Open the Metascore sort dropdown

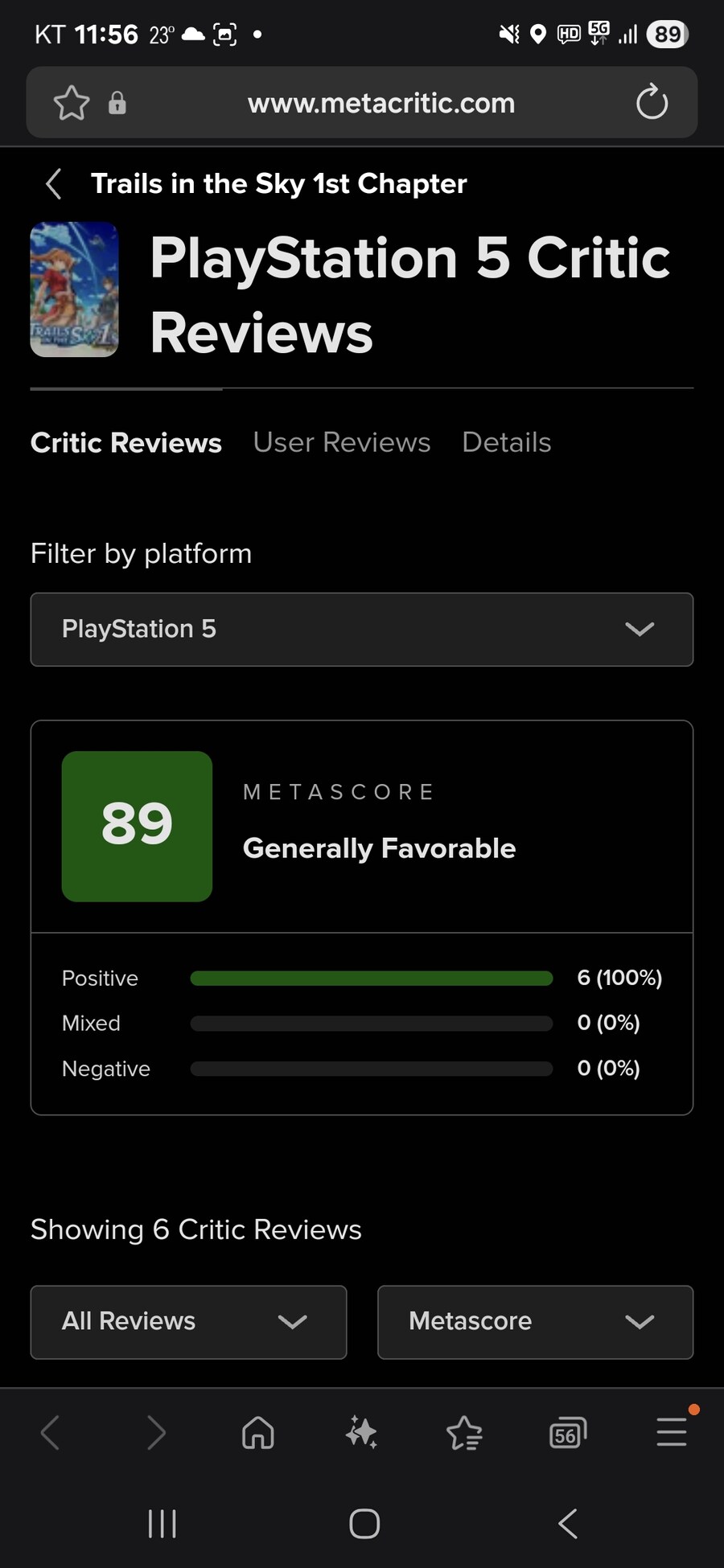[x=535, y=1321]
